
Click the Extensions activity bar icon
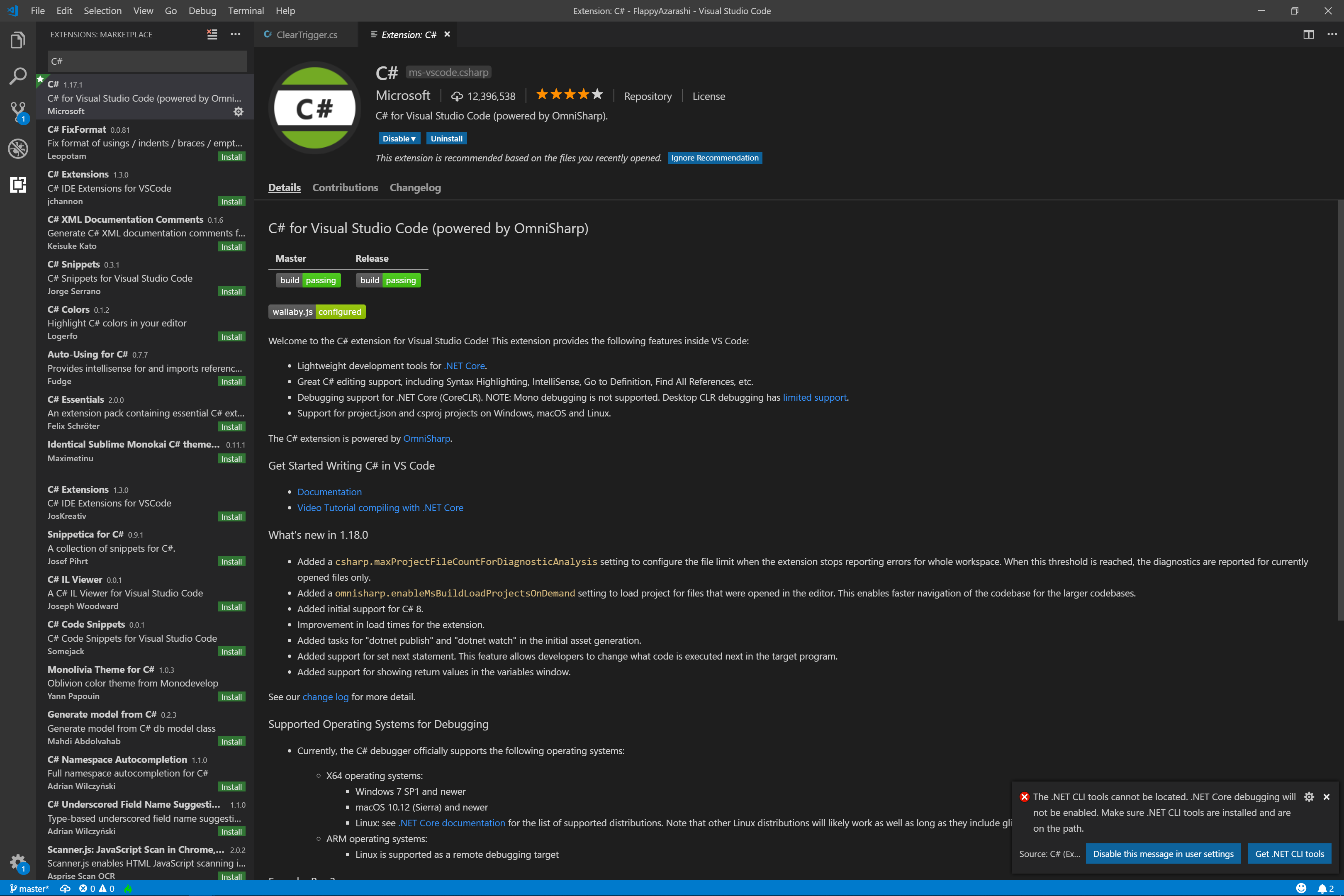point(18,185)
